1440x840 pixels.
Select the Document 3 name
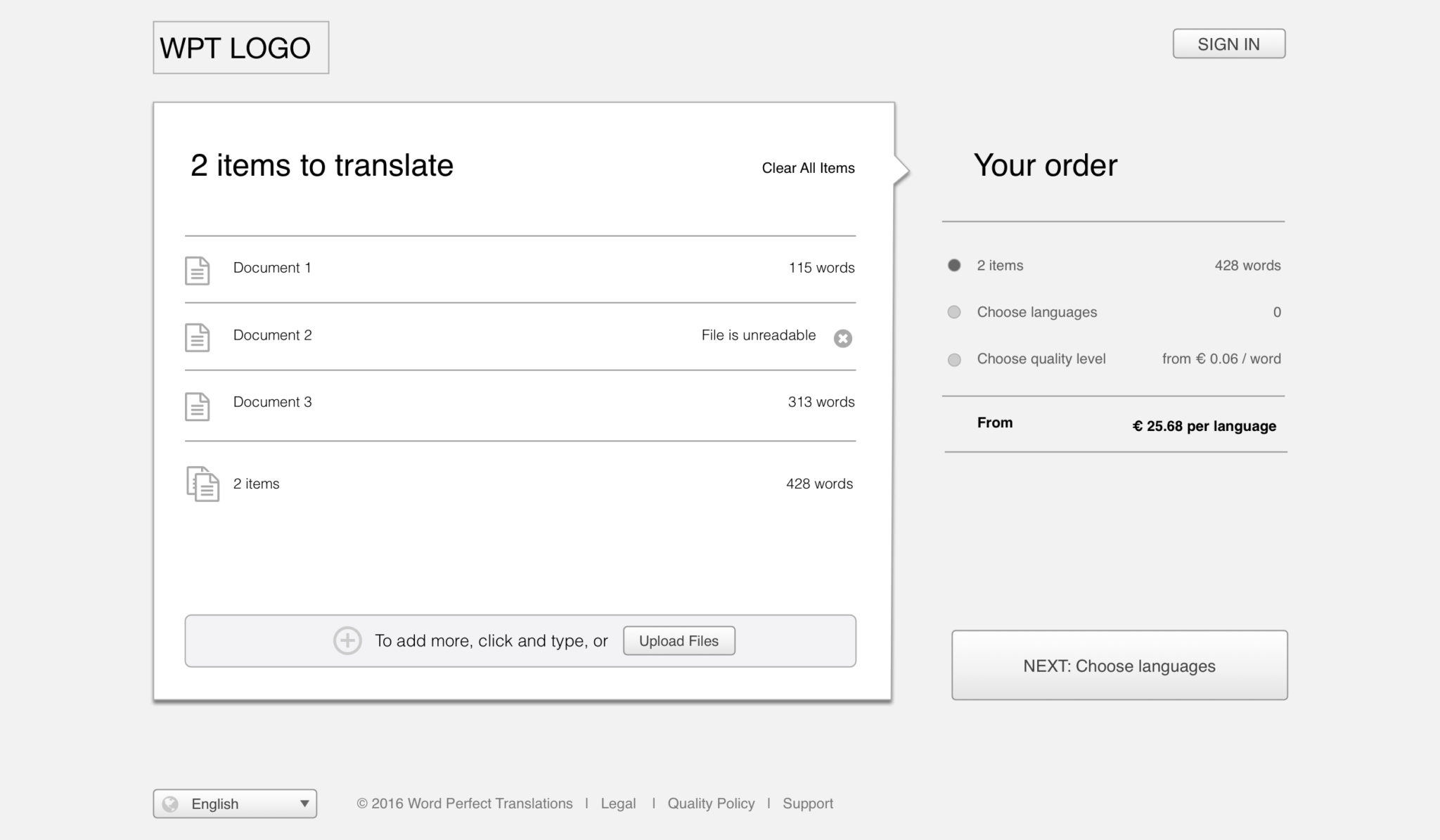273,402
